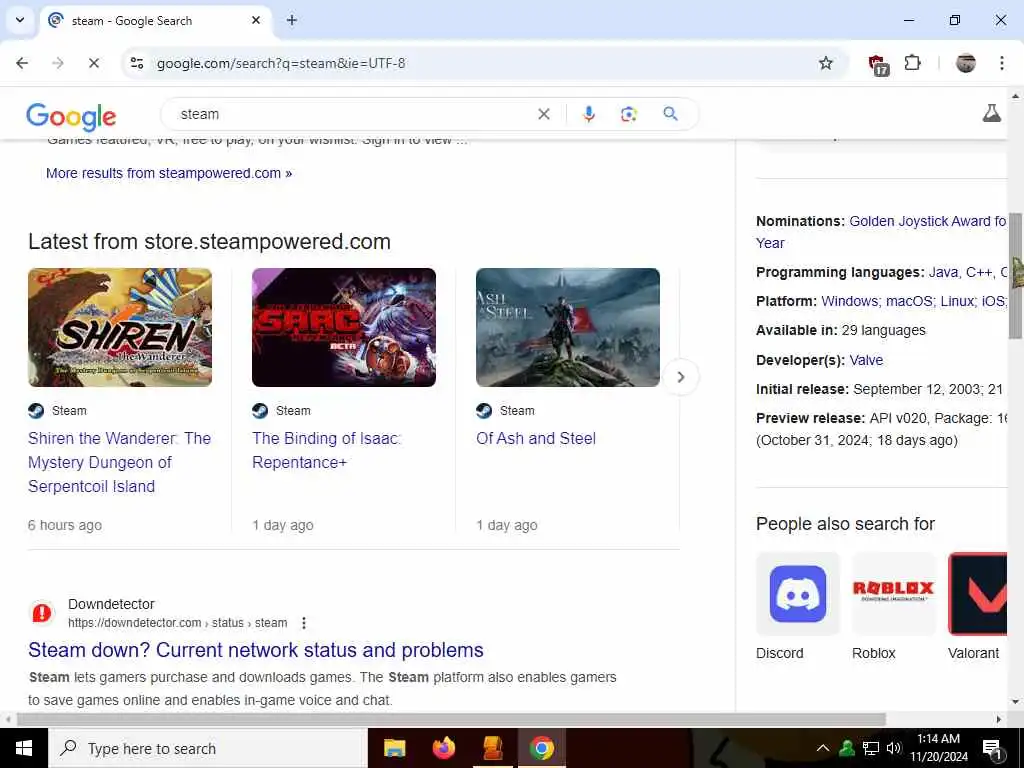Open Valorant in People also search for
Image resolution: width=1024 pixels, height=768 pixels.
977,607
